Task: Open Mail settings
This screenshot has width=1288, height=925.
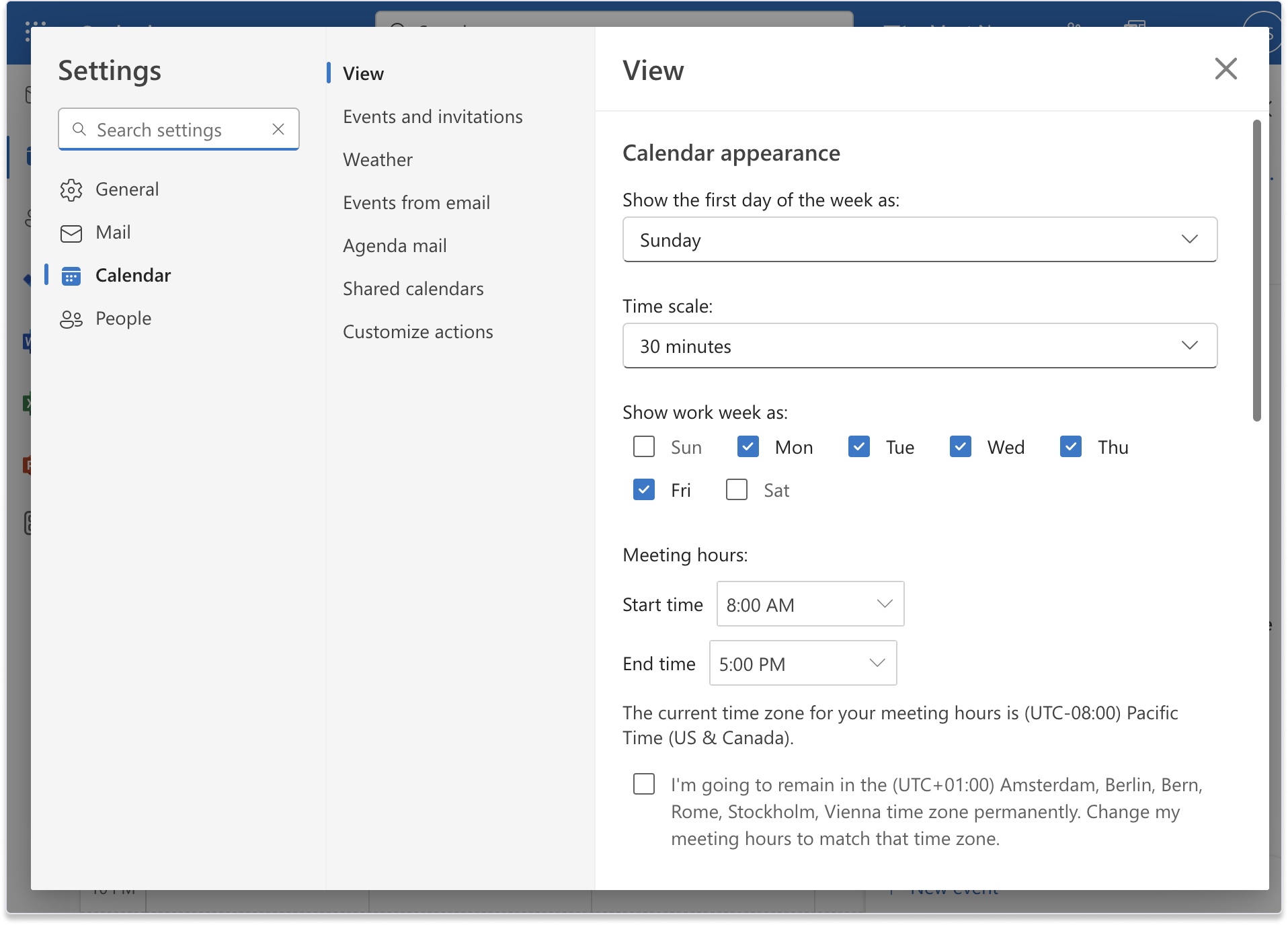Action: (113, 232)
